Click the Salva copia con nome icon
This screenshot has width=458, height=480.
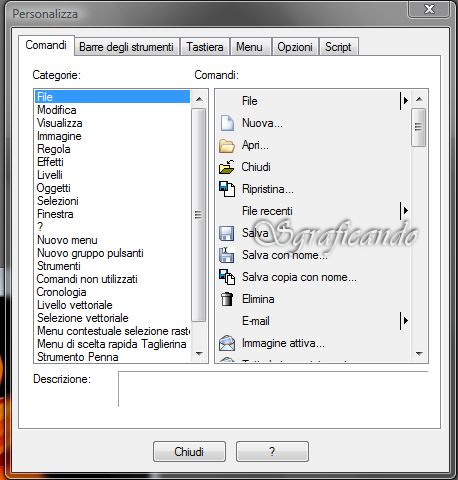pyautogui.click(x=227, y=277)
